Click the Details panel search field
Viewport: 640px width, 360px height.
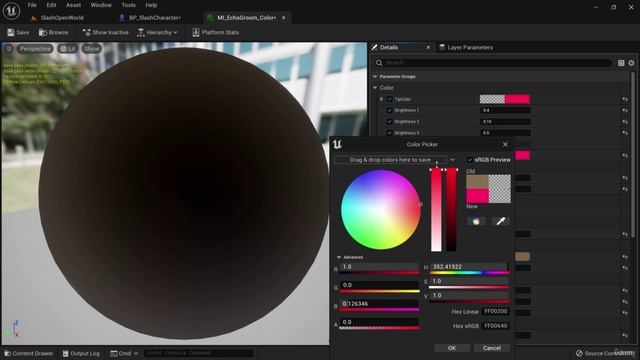point(498,63)
